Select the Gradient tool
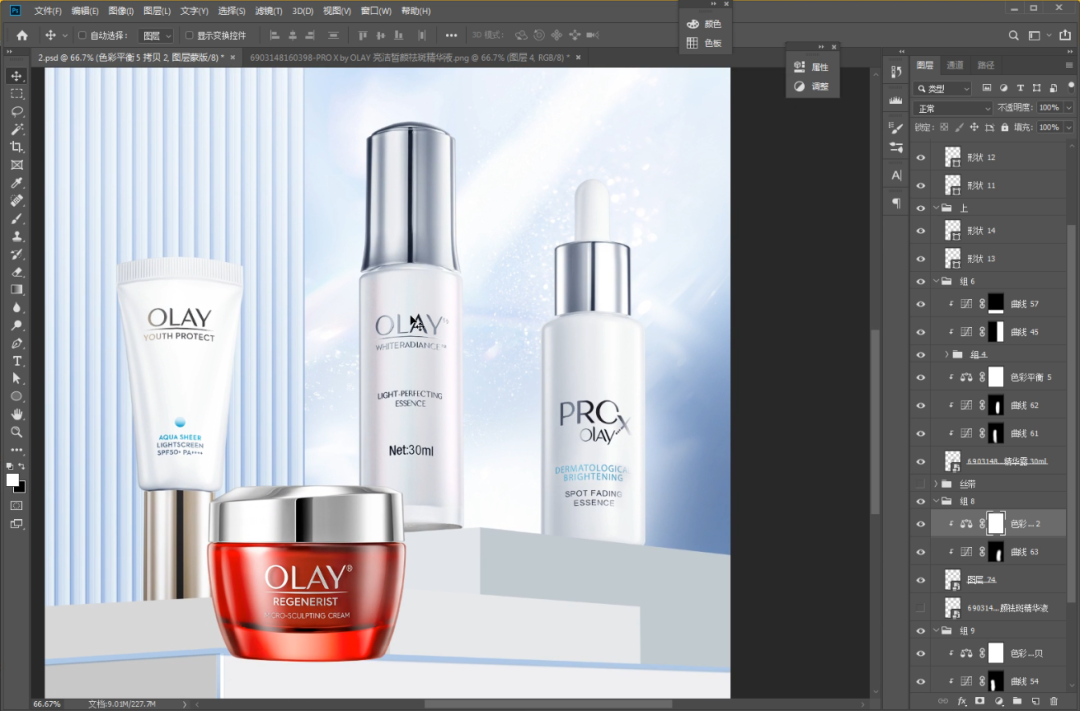The image size is (1080, 711). (x=17, y=290)
